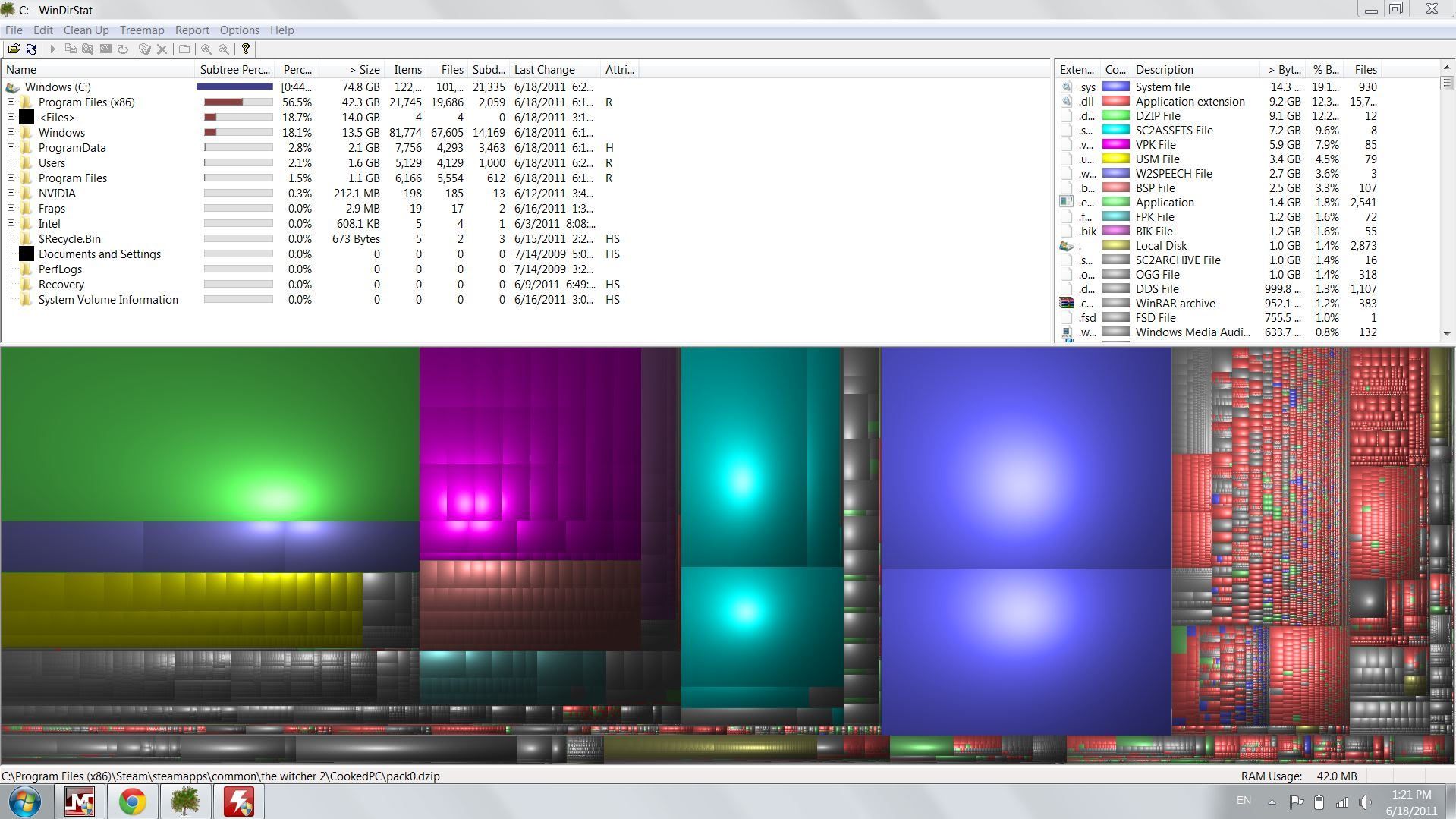Click the Select Parent folder icon
Image resolution: width=1456 pixels, height=819 pixels.
click(184, 49)
